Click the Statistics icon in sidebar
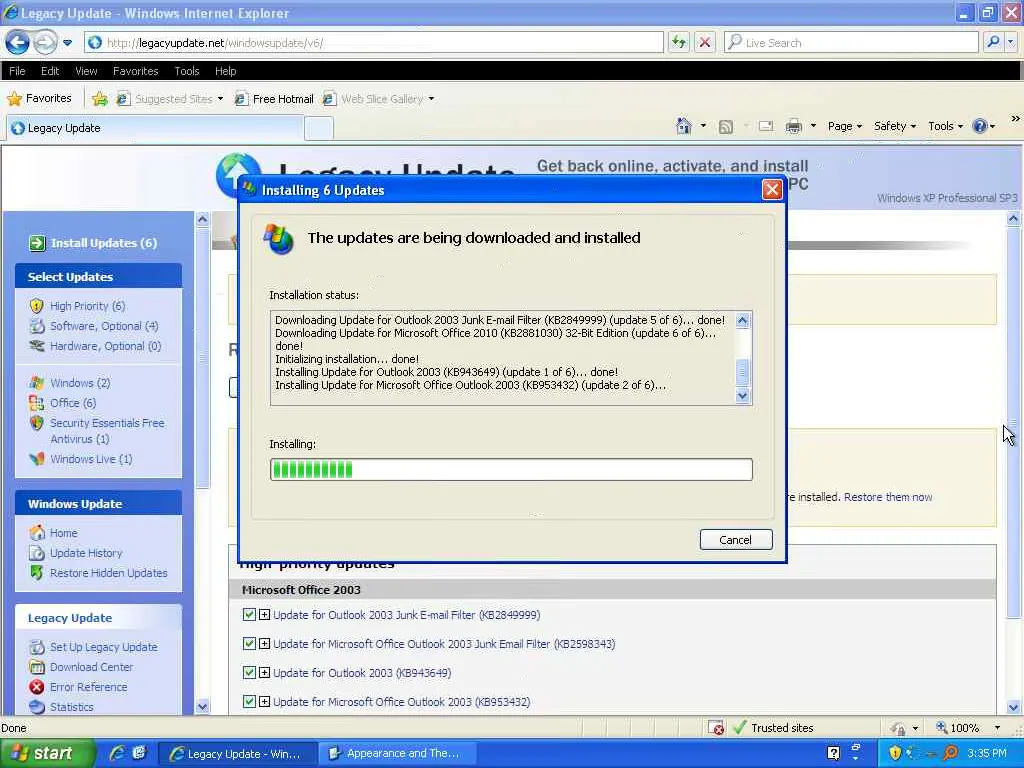Viewport: 1024px width, 768px height. pos(37,707)
